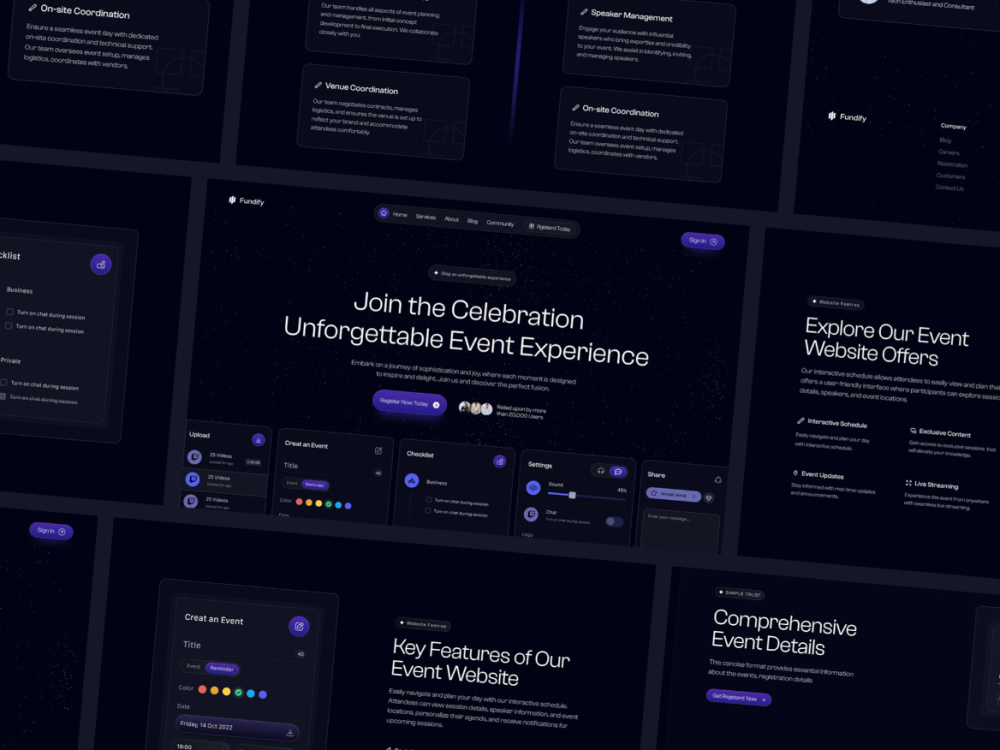Click the Sound volume slider handle

(x=572, y=495)
